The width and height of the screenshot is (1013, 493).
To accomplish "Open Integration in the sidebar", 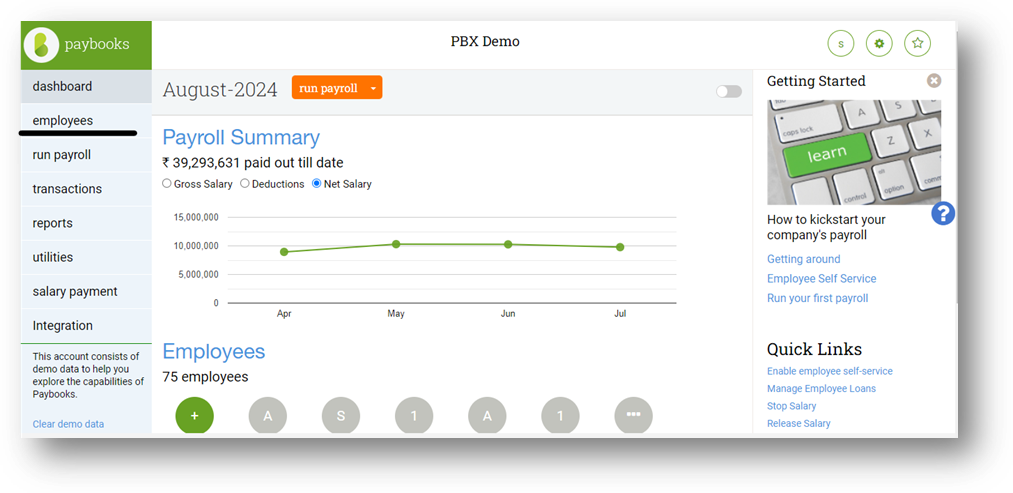I will coord(87,326).
